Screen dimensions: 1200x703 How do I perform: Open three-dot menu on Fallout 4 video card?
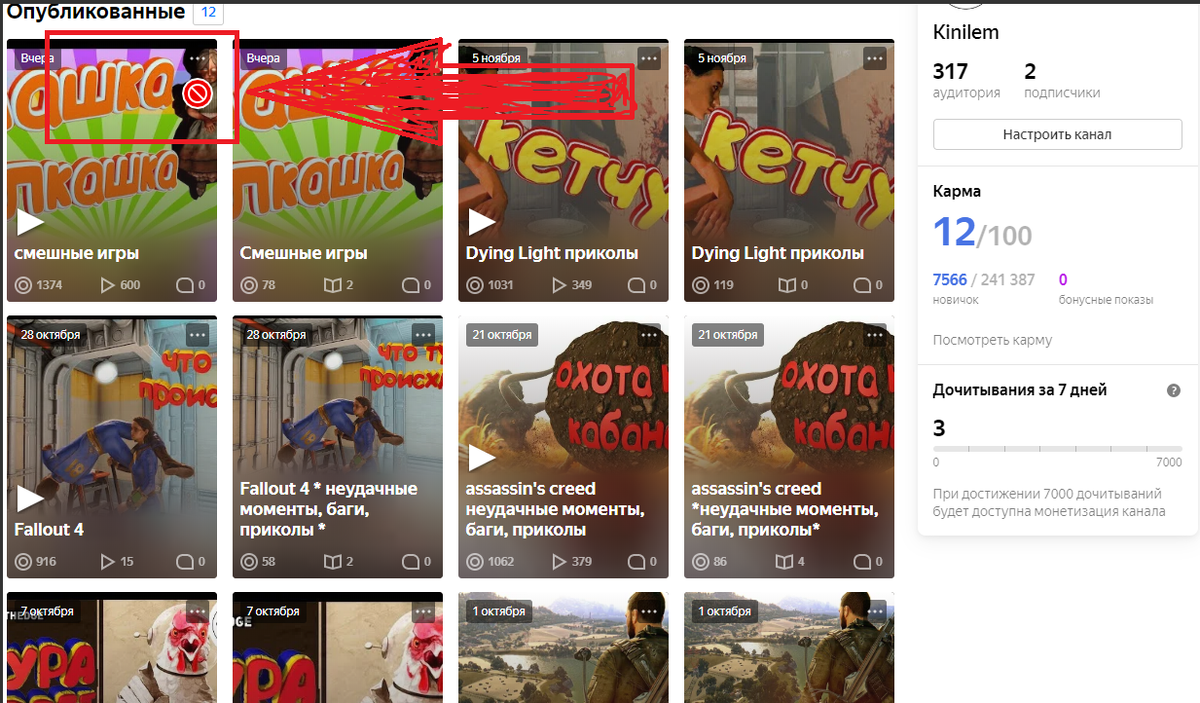[197, 335]
